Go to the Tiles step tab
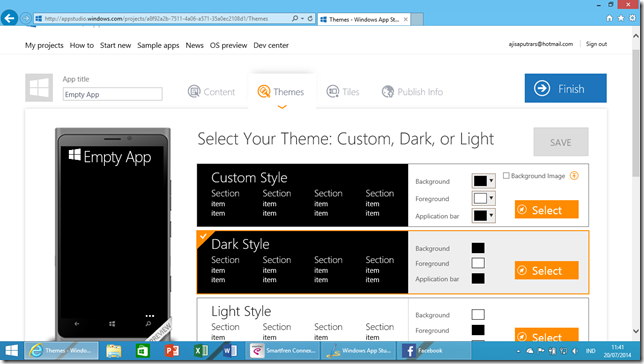Screen dimensions: 644x364 tap(343, 92)
